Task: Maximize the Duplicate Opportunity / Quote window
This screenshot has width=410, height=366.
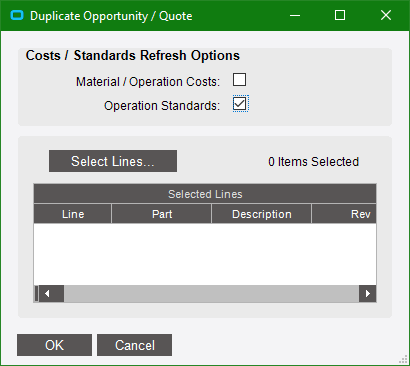Action: pos(340,15)
